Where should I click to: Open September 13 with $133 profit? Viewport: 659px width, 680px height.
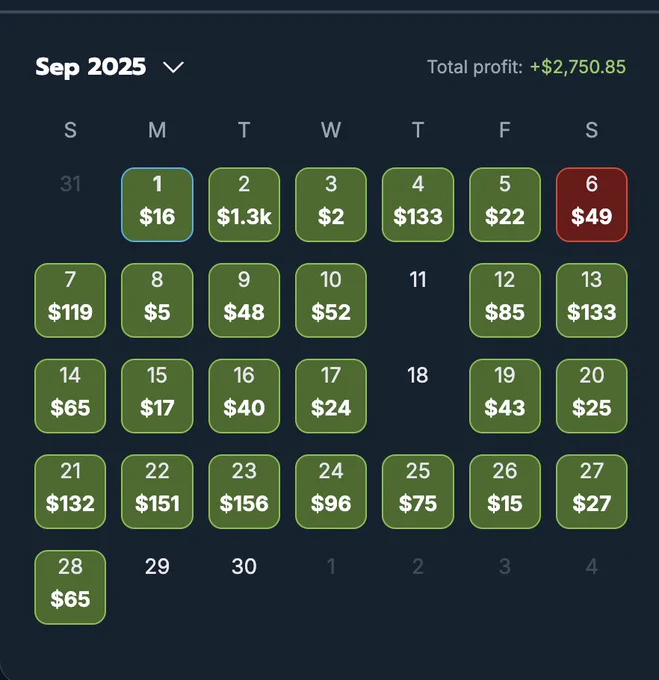point(592,301)
